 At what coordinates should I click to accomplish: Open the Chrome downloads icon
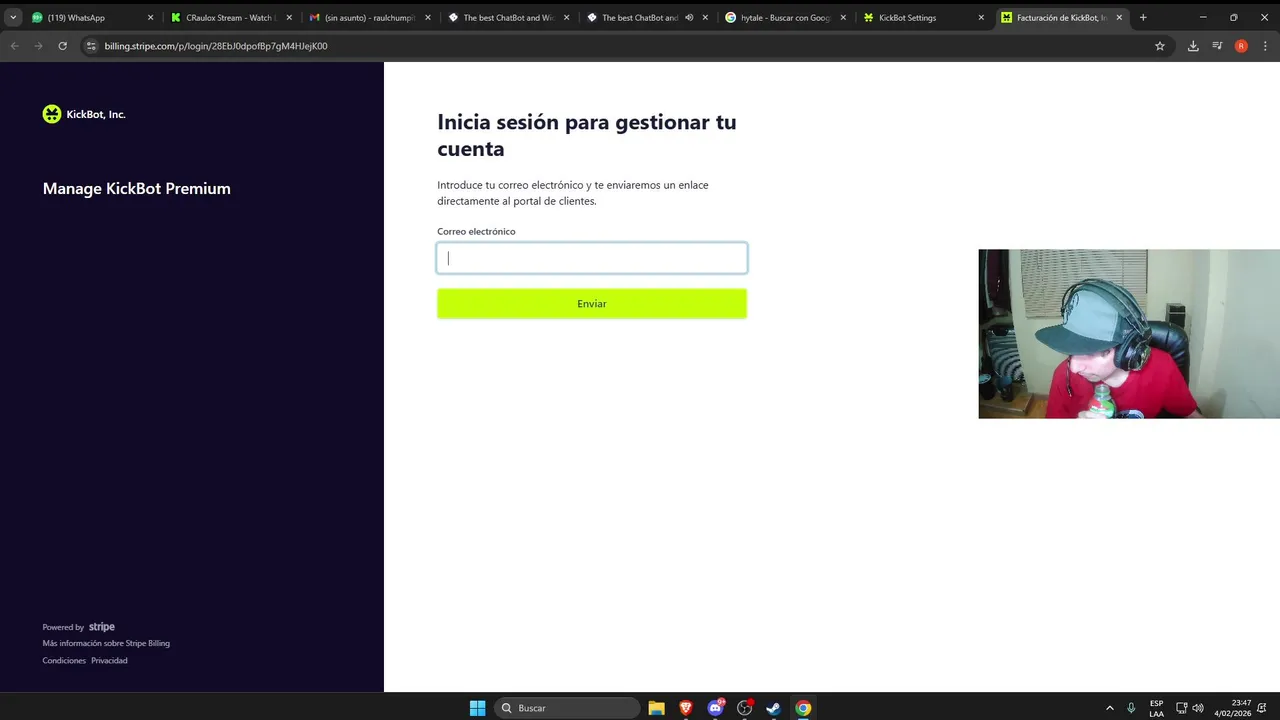[1193, 46]
